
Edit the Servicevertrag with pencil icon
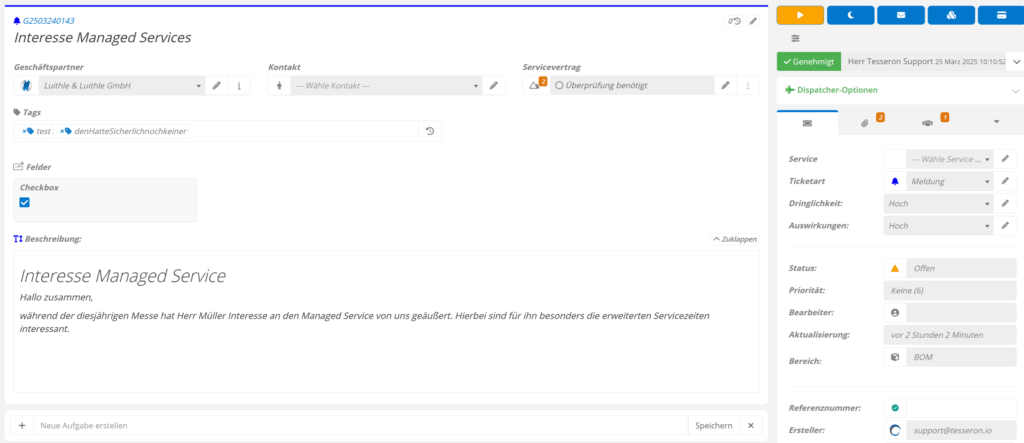[725, 86]
